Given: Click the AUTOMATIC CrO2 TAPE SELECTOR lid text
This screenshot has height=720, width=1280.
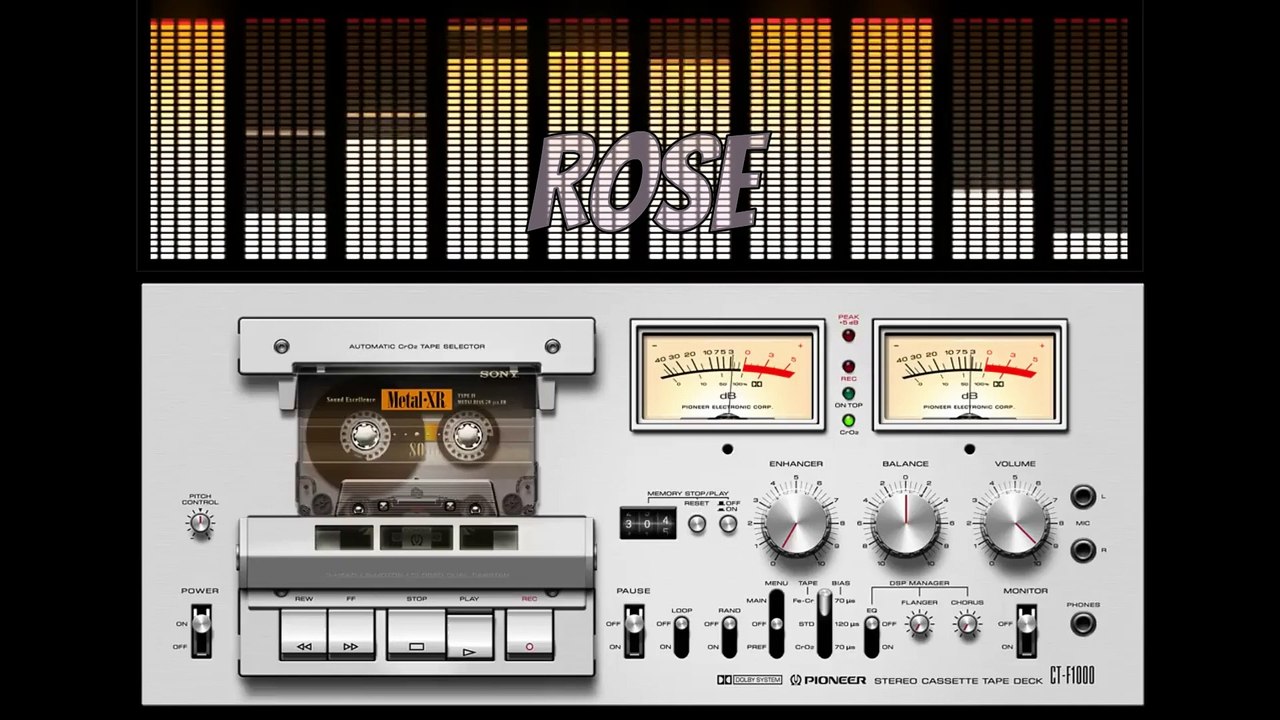Looking at the screenshot, I should [416, 346].
